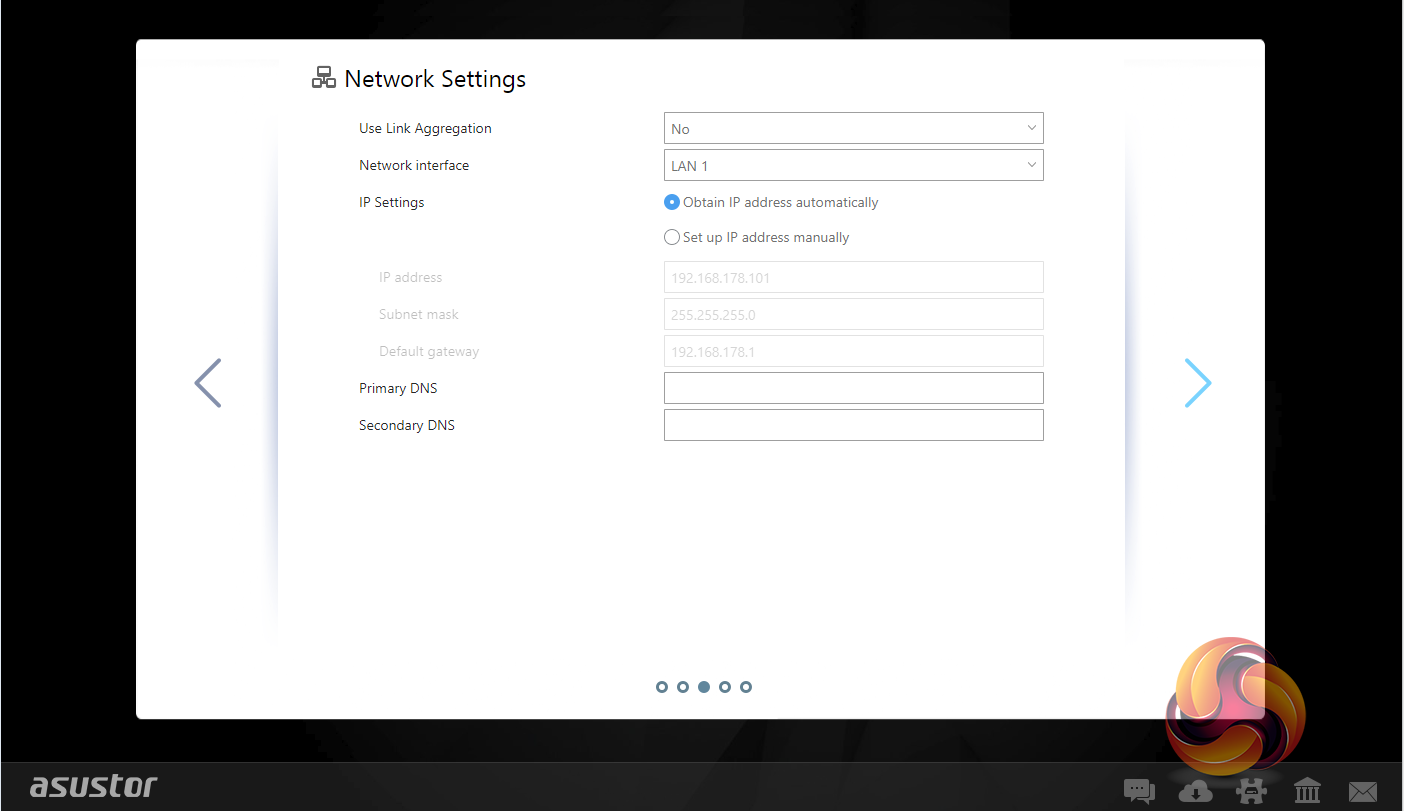Open the cloud download icon
The width and height of the screenshot is (1404, 812).
(x=1195, y=791)
